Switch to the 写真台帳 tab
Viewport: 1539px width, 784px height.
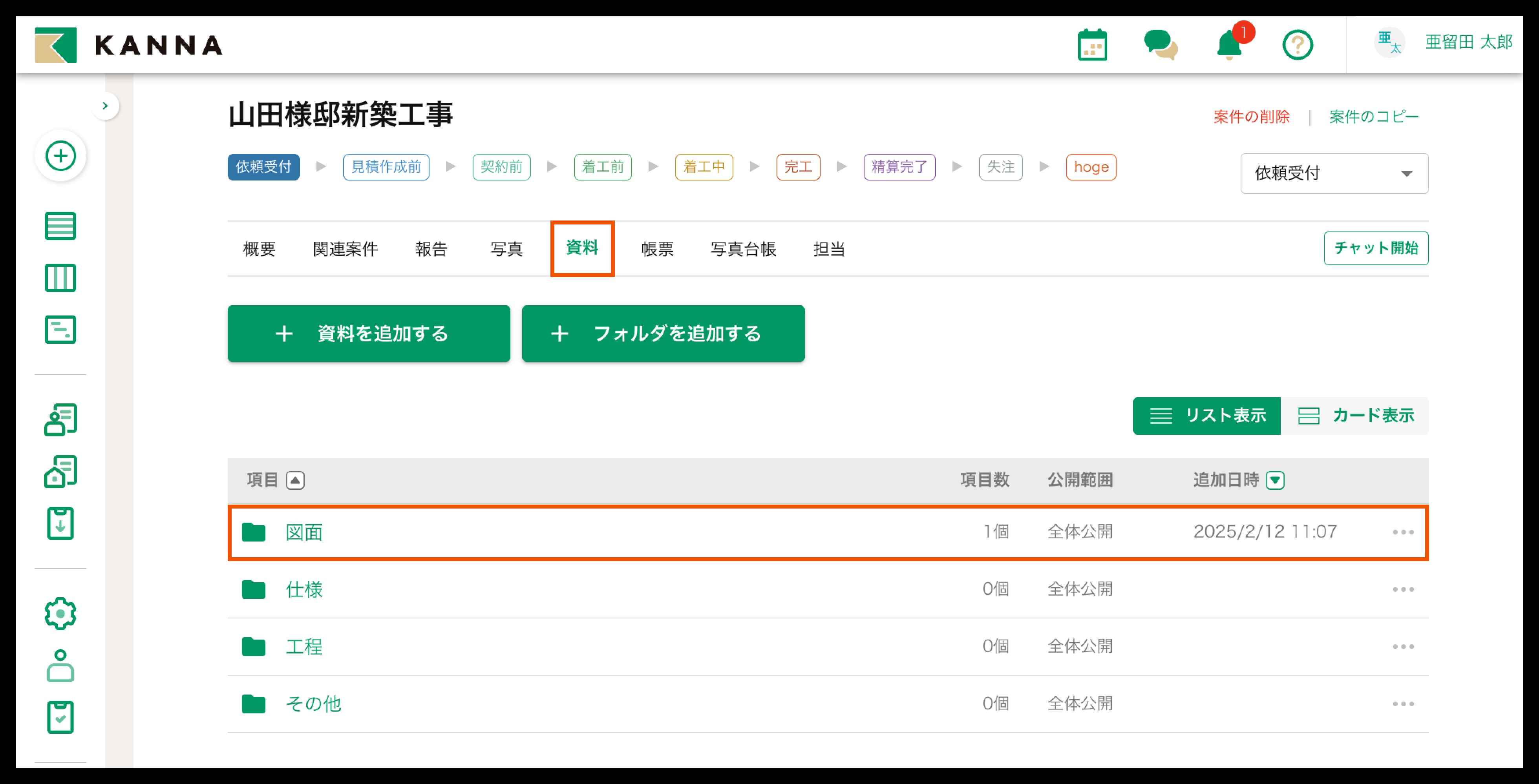(743, 249)
